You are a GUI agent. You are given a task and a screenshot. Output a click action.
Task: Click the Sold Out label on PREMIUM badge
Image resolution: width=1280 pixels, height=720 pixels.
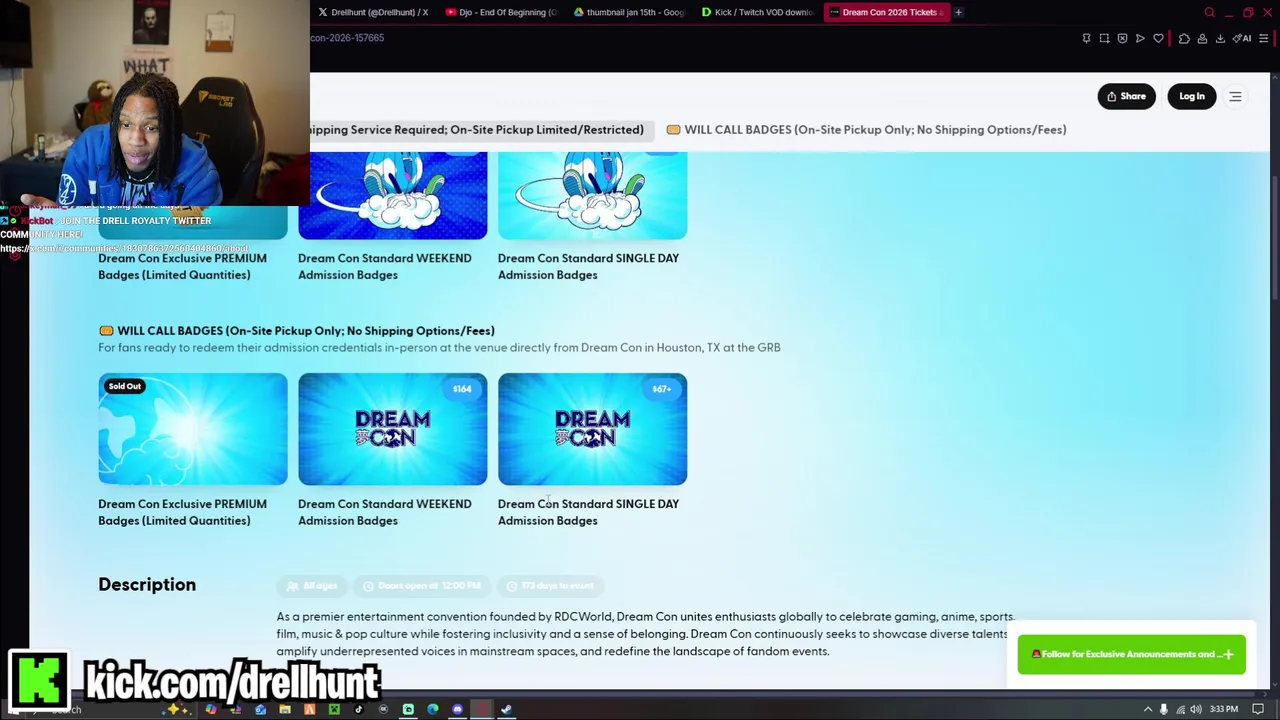tap(125, 386)
